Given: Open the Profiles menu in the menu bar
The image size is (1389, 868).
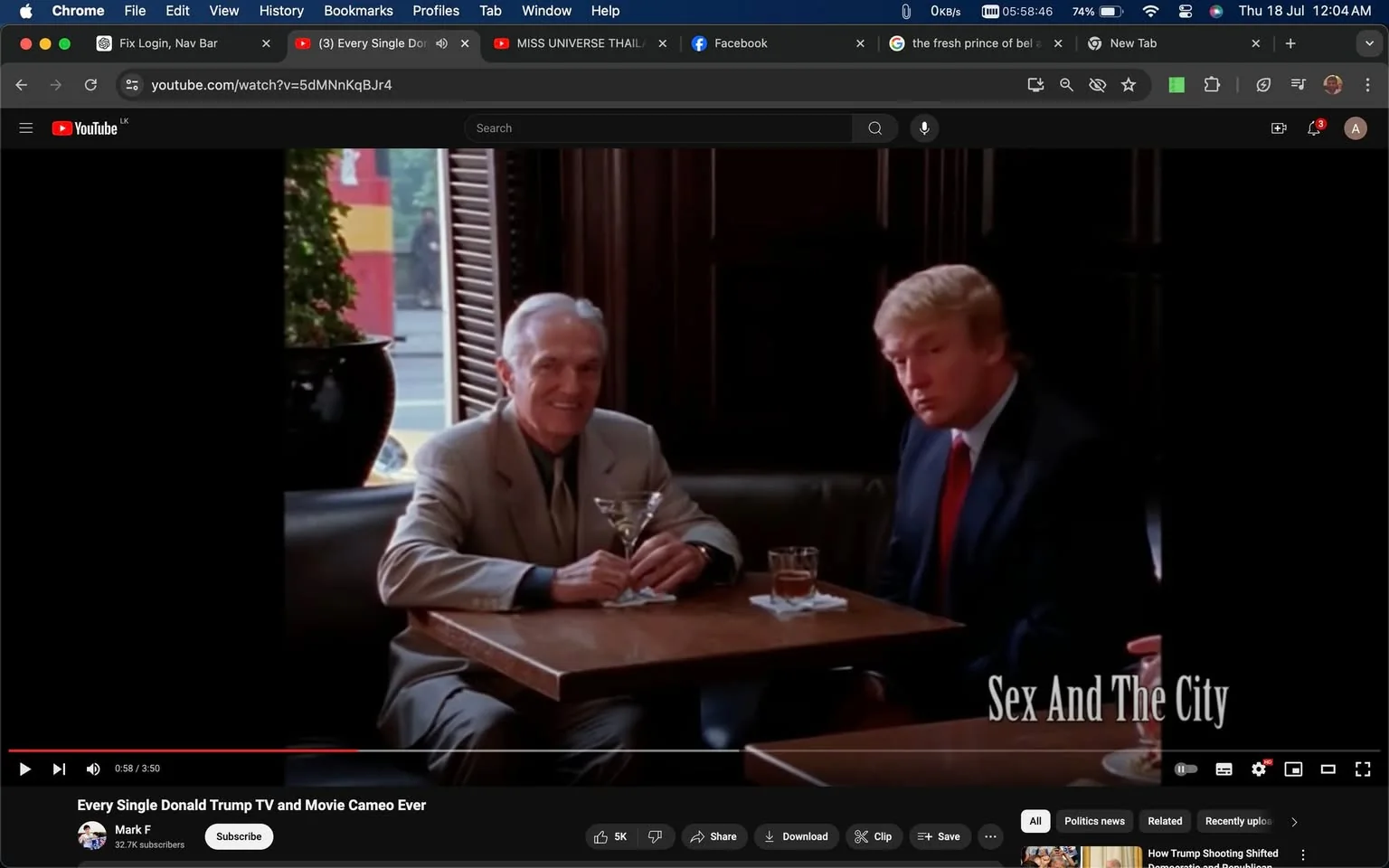Looking at the screenshot, I should (x=436, y=11).
